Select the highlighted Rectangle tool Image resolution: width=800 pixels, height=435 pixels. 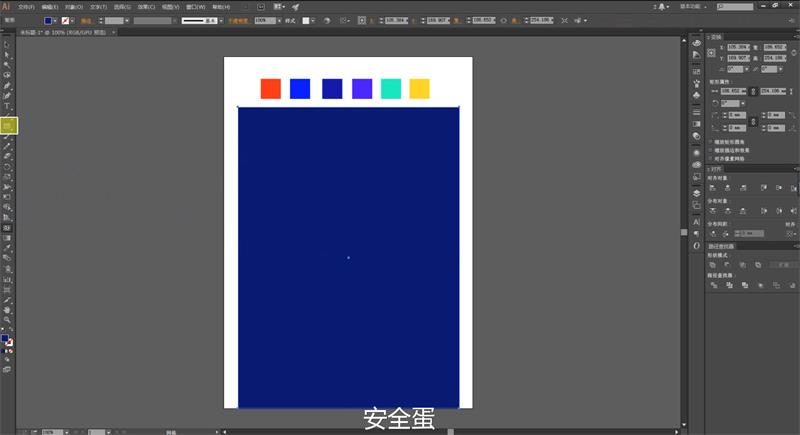(x=9, y=125)
